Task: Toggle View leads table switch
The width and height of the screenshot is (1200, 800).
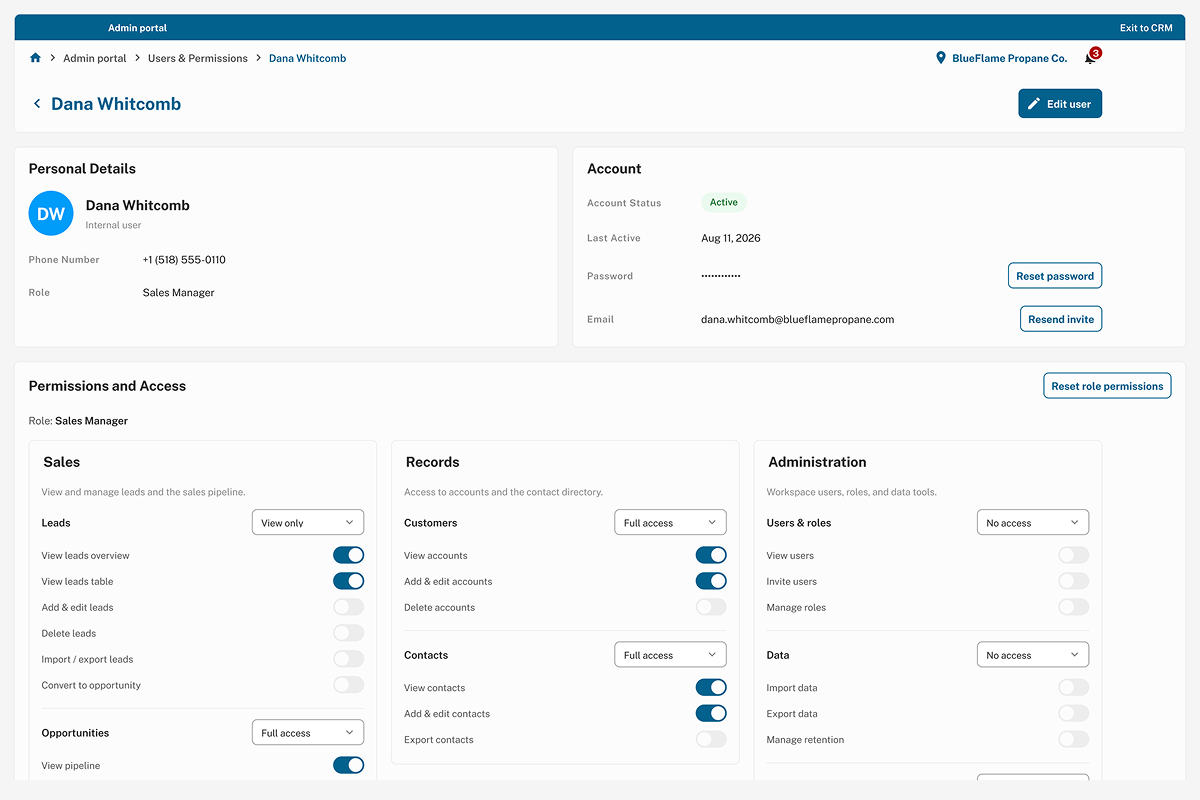Action: pyautogui.click(x=349, y=581)
